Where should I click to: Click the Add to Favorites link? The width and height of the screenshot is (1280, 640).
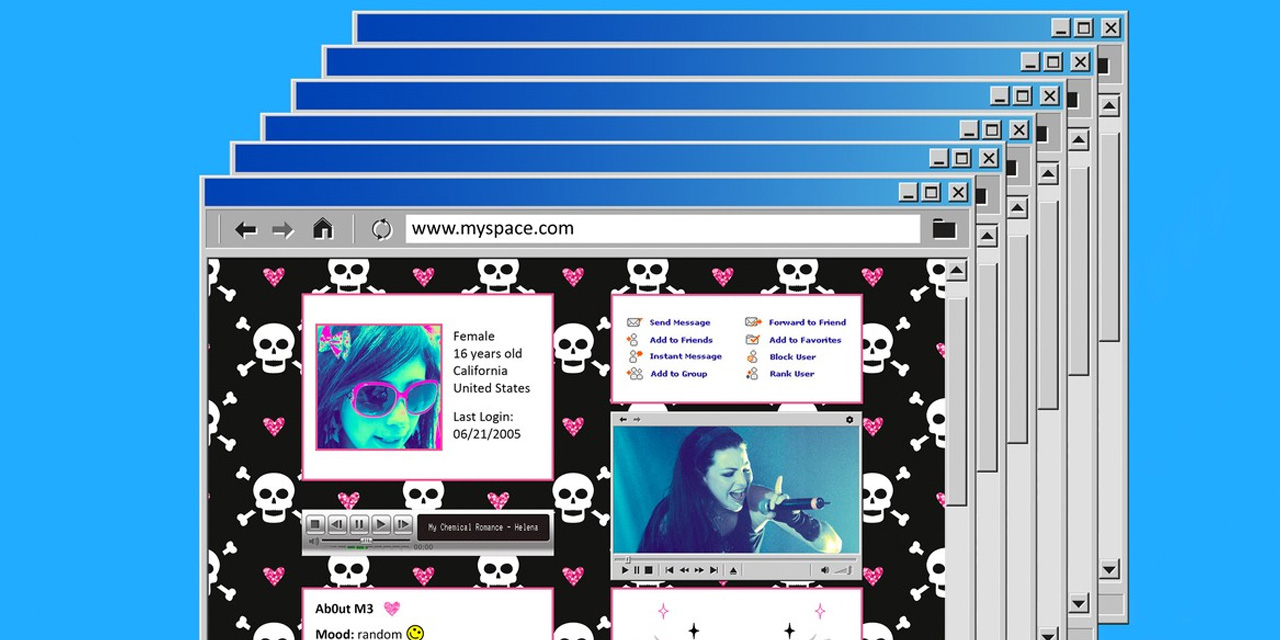click(805, 340)
